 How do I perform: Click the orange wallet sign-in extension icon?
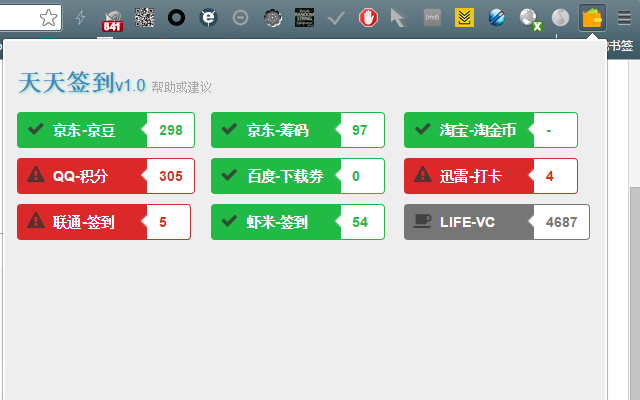592,18
